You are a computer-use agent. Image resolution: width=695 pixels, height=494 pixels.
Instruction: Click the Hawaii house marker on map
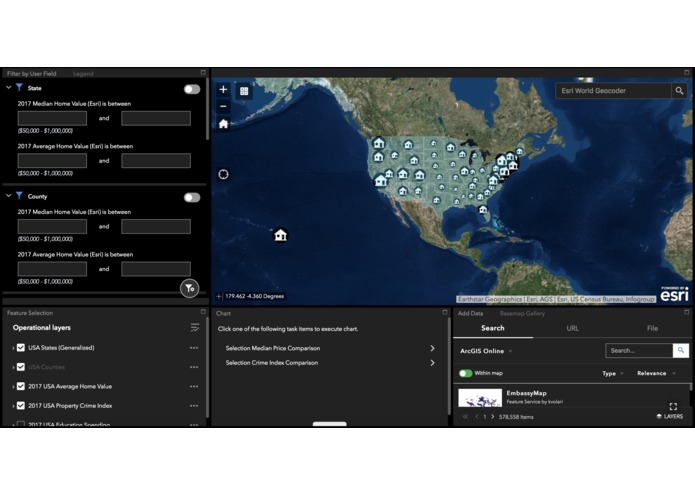click(280, 235)
